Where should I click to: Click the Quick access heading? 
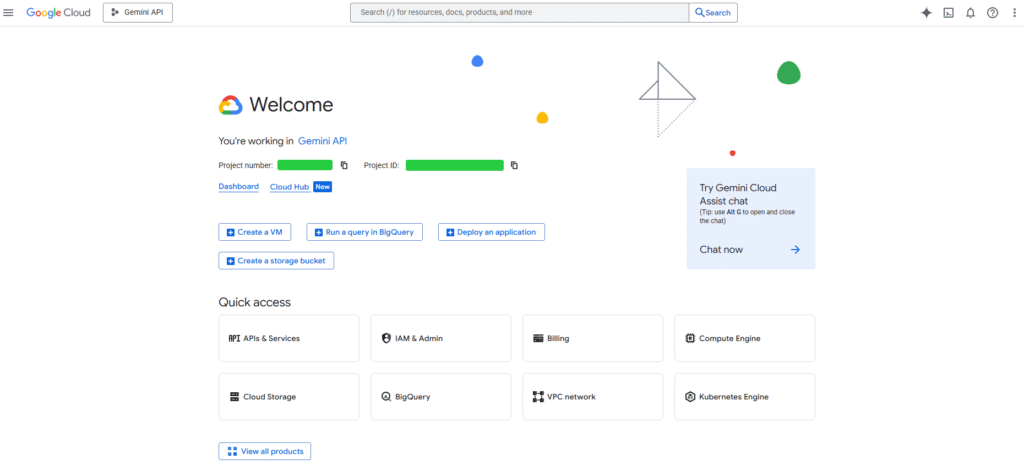pyautogui.click(x=255, y=302)
